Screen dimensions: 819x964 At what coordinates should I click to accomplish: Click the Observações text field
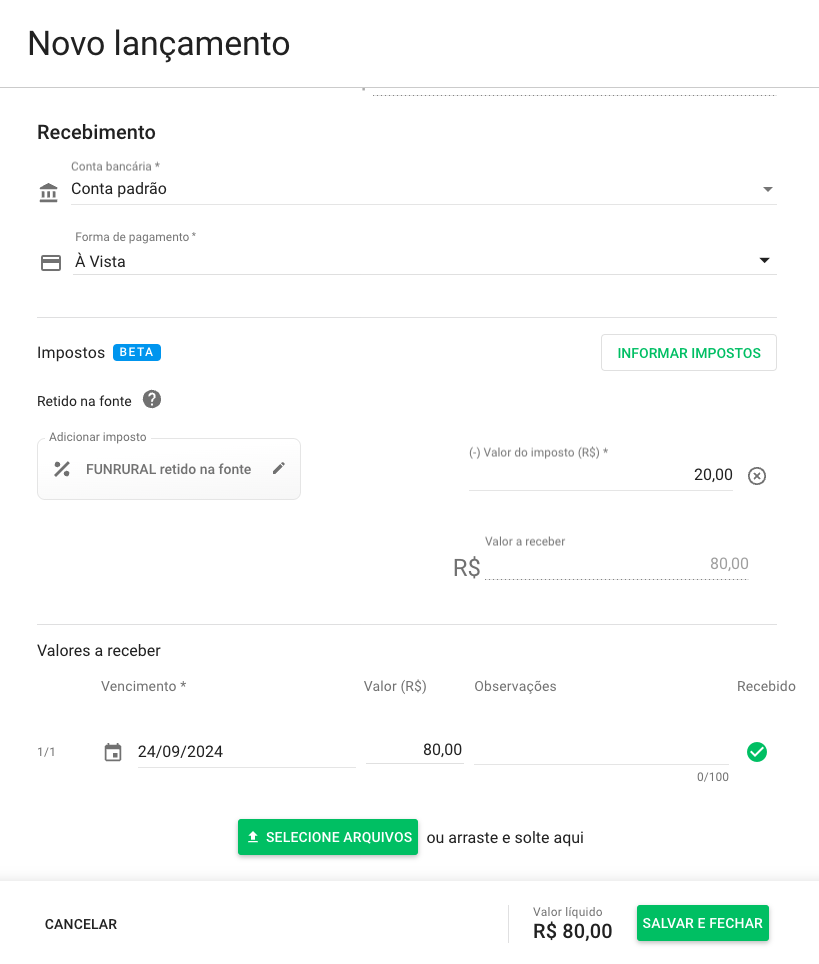pos(600,751)
